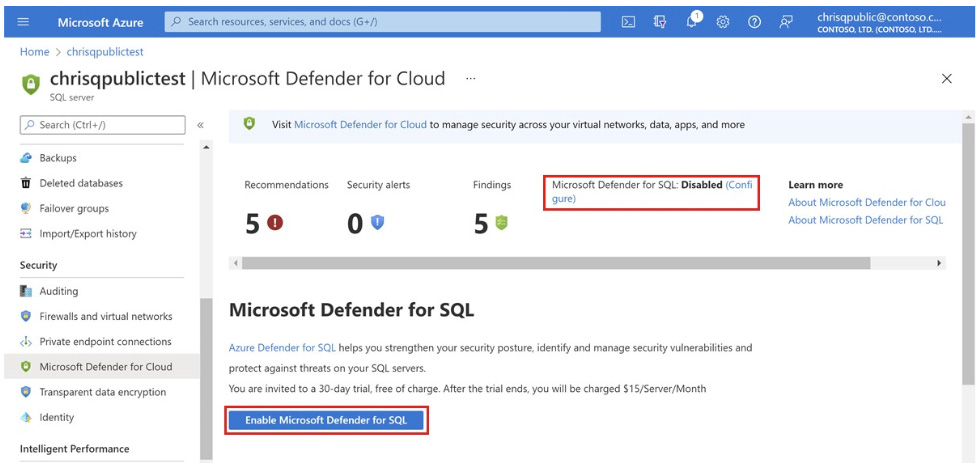This screenshot has width=980, height=472.
Task: Open the Azure Defender for SQL link
Action: (x=282, y=348)
